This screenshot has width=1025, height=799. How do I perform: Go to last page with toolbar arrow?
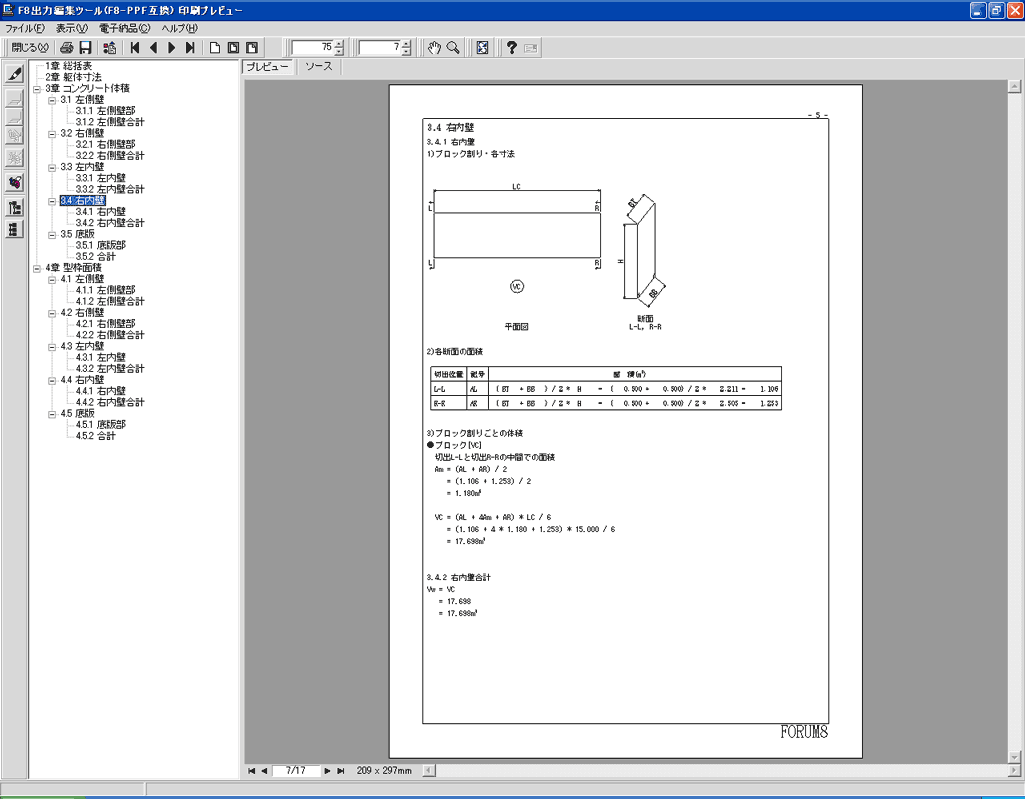(190, 48)
